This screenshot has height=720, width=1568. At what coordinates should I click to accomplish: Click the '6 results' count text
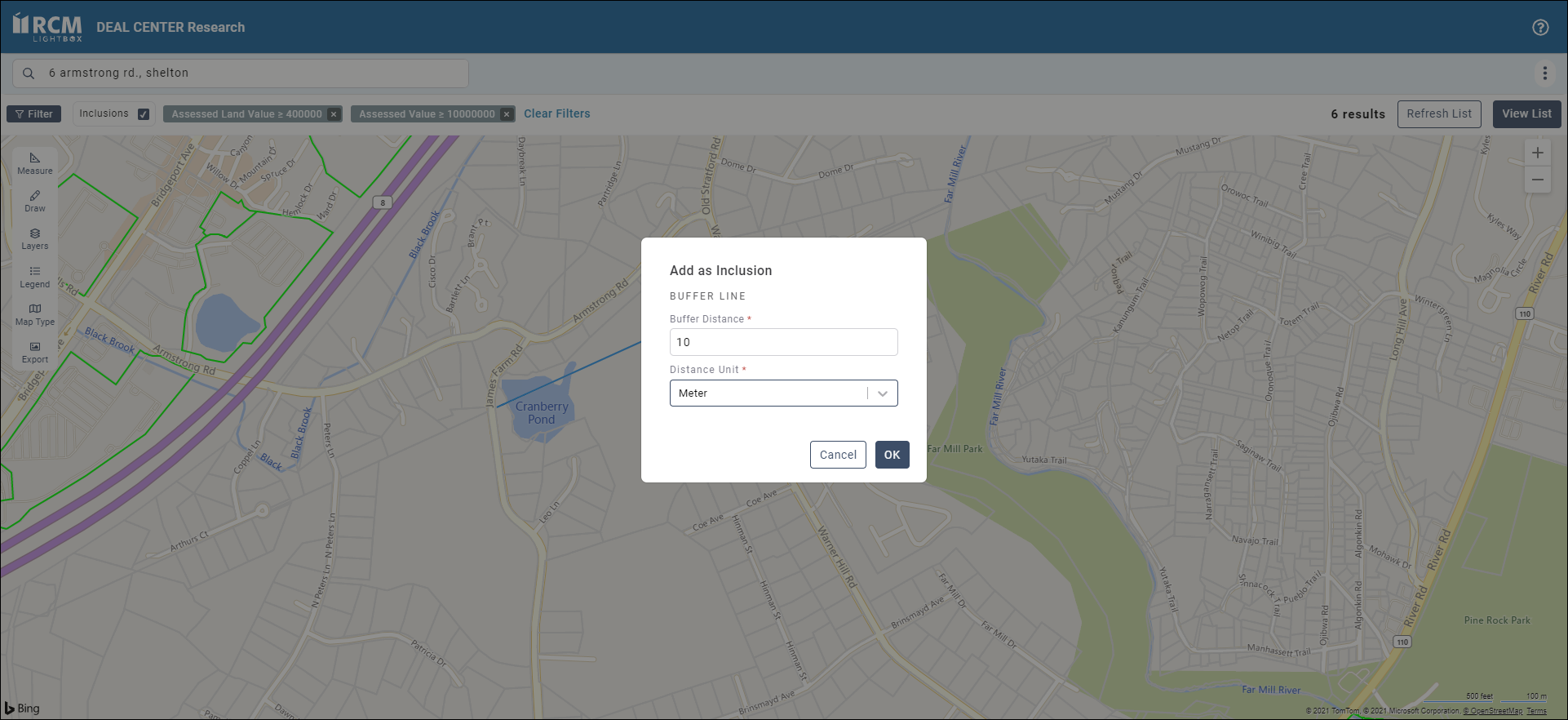1358,114
